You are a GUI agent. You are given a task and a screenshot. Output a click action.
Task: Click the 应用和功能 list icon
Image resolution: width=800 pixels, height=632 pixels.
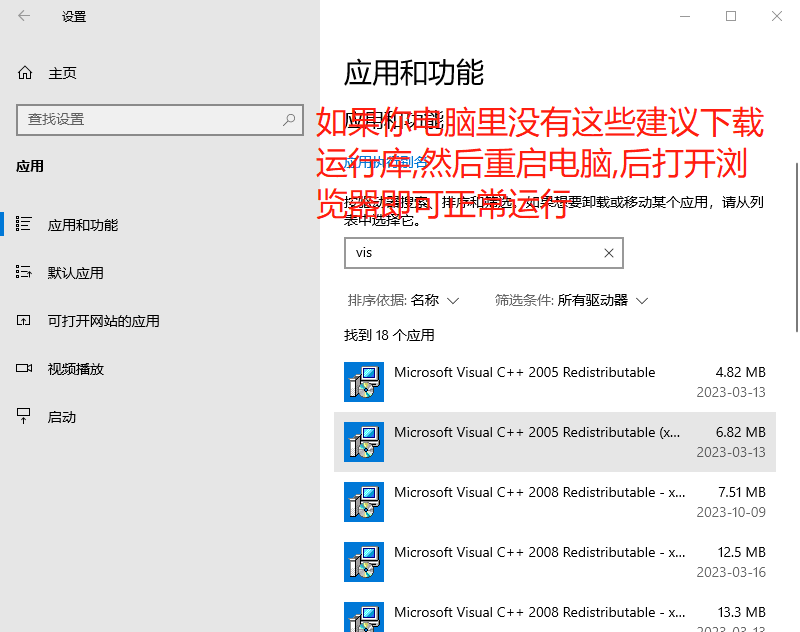coord(23,224)
